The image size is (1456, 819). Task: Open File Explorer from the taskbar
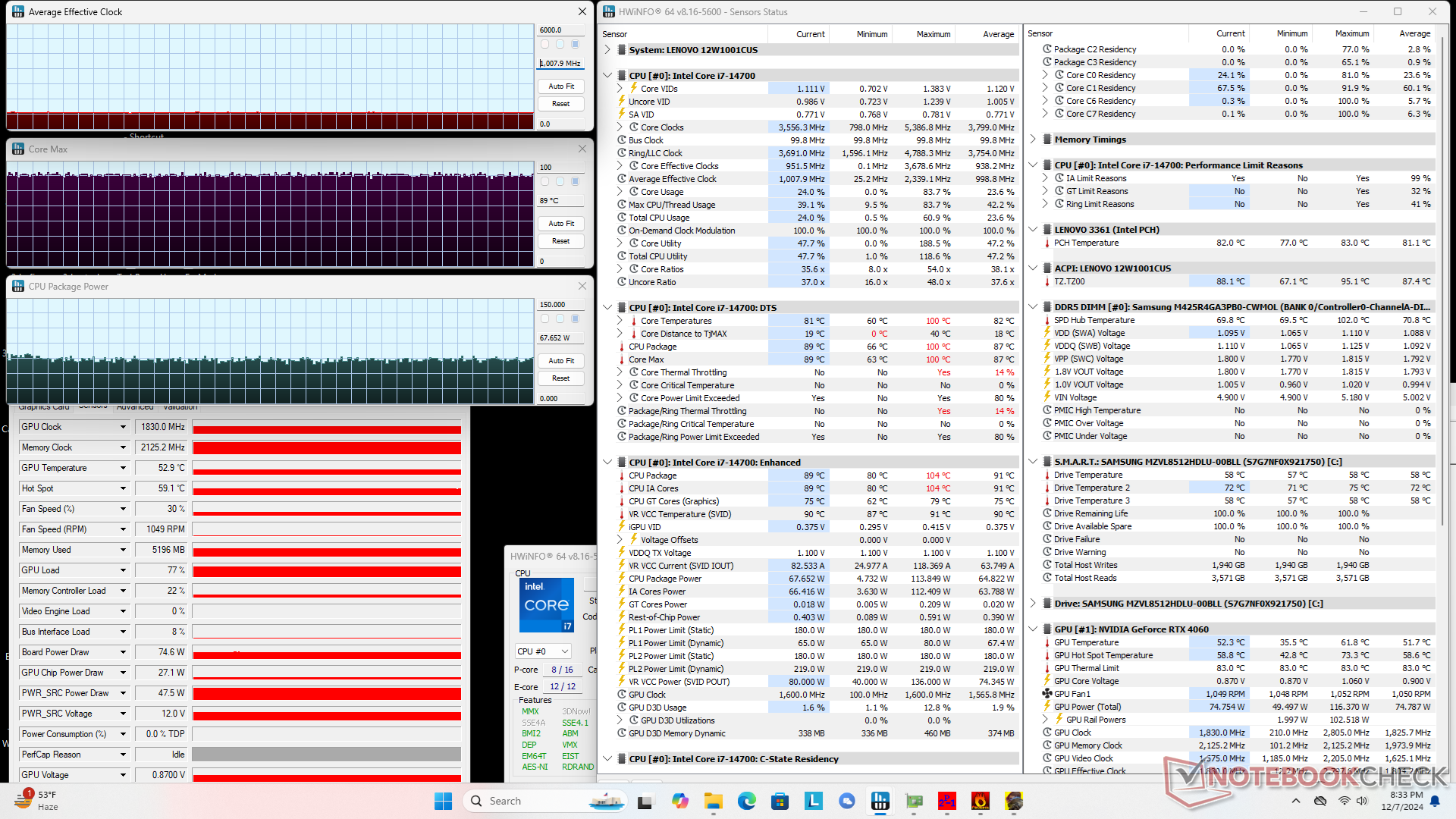coord(714,801)
